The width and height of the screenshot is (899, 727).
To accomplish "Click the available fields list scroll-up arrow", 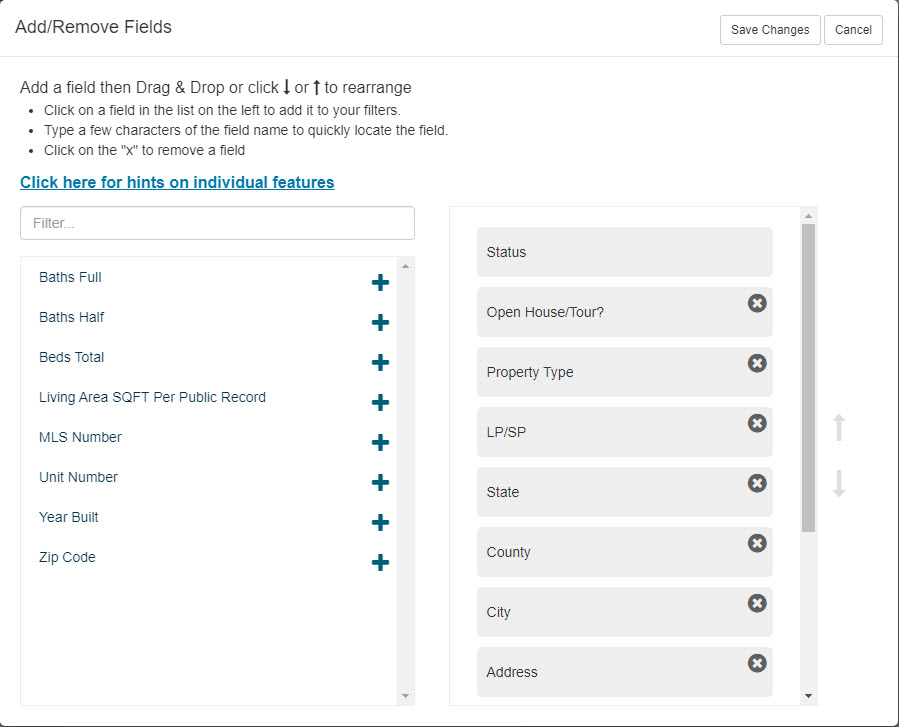I will (x=405, y=266).
